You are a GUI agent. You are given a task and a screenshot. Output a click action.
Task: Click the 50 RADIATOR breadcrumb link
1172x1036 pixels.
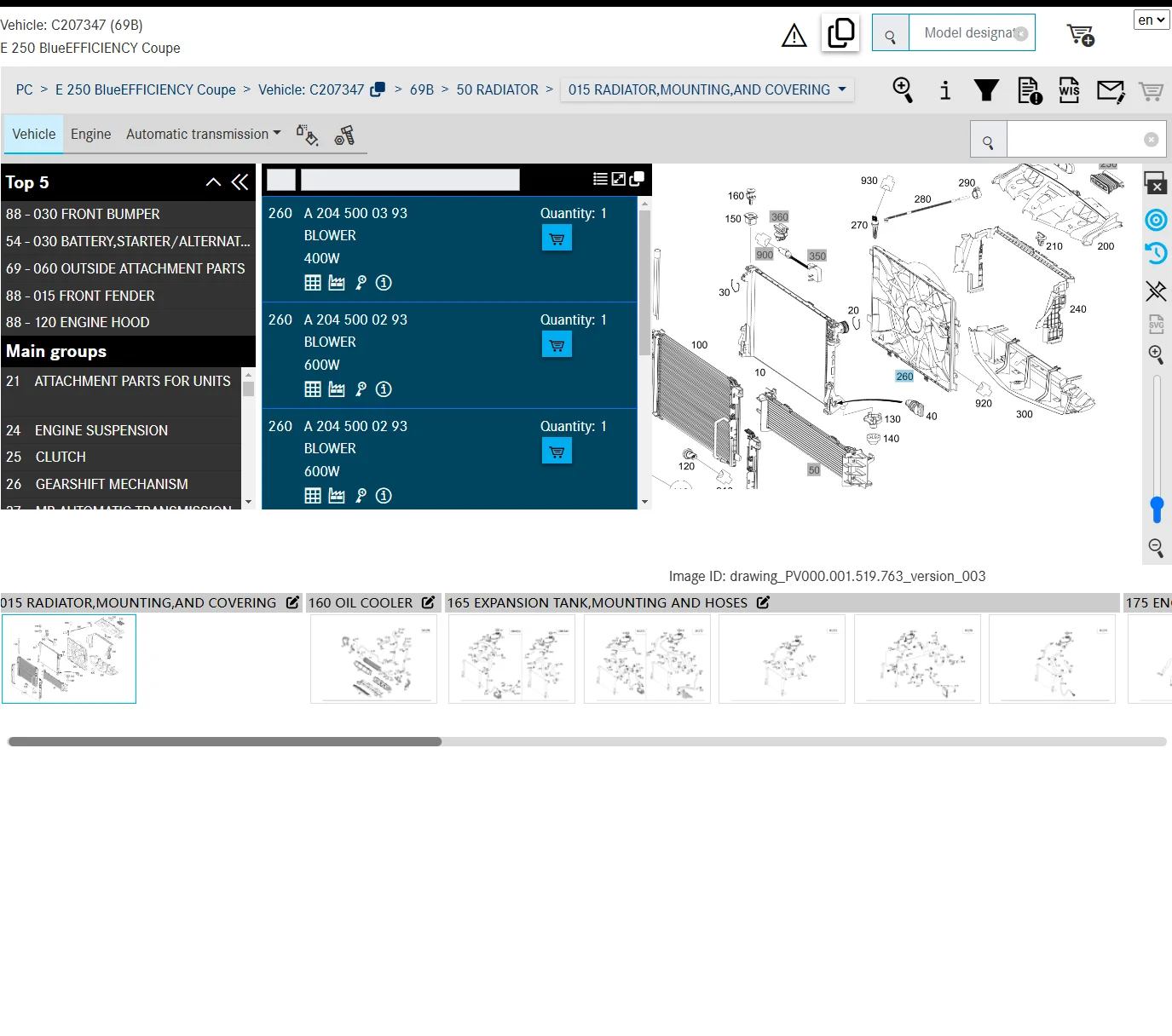(498, 89)
